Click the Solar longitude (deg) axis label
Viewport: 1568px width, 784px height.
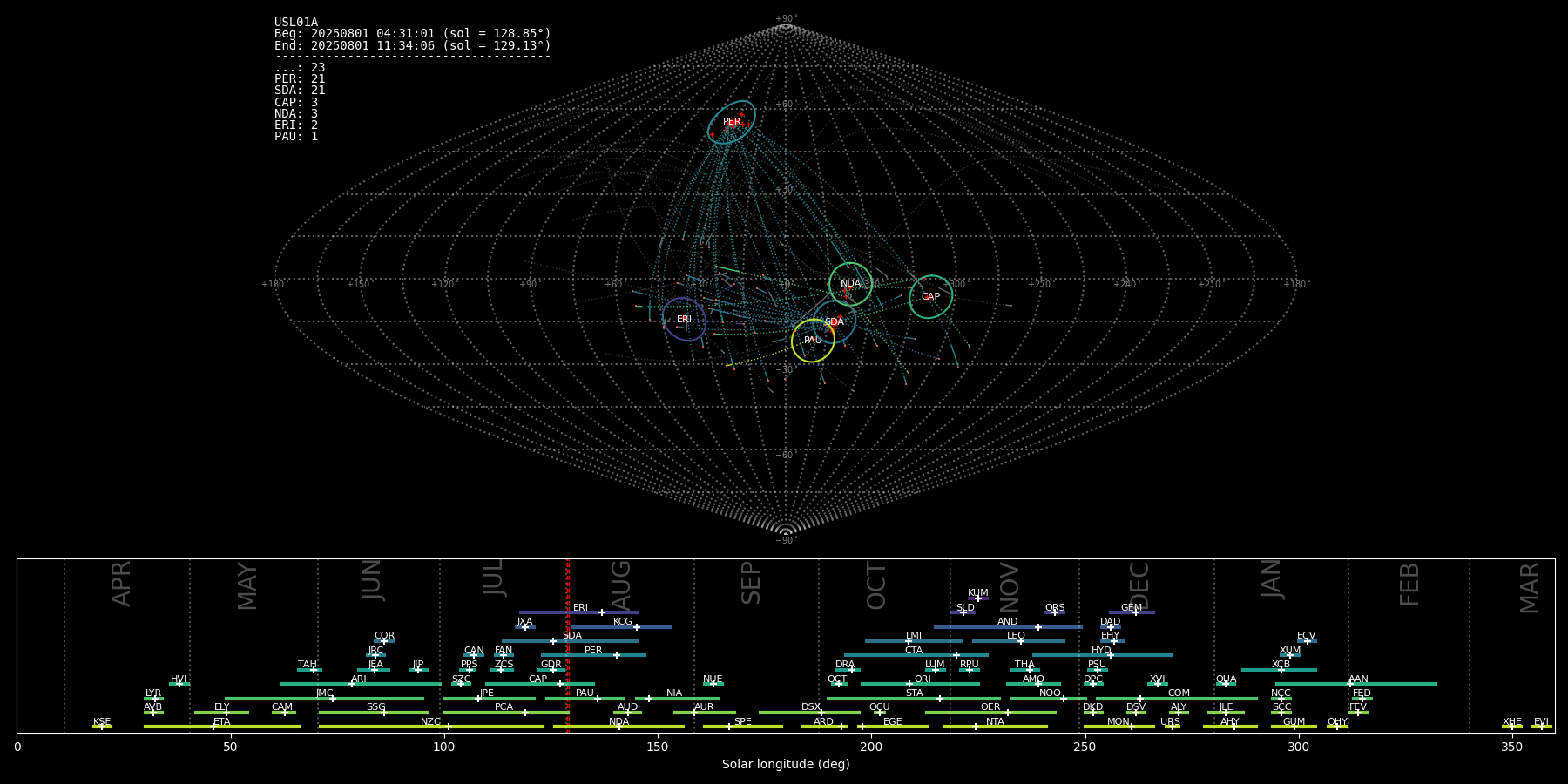click(786, 764)
